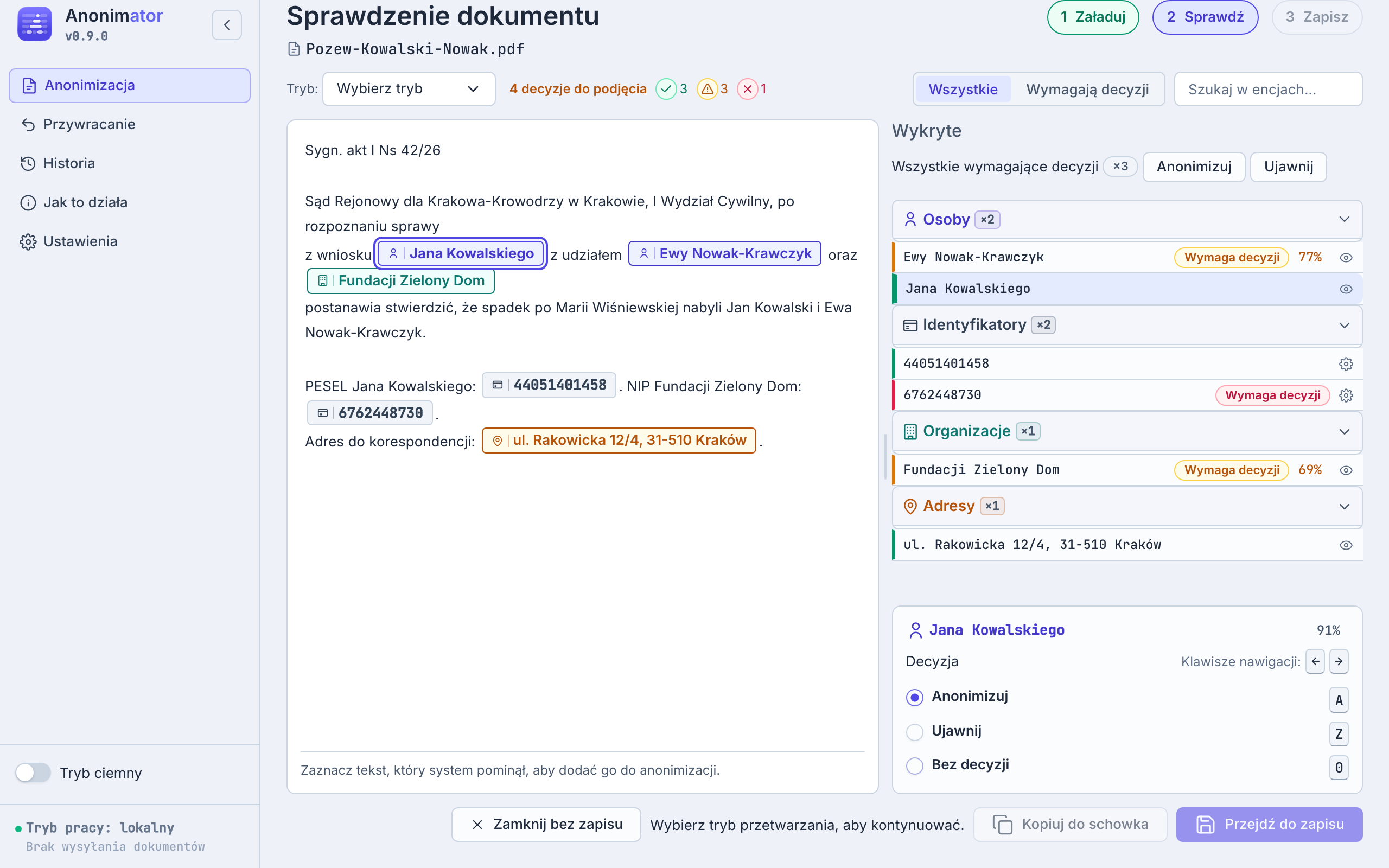Collapse the Organizacje group chevron
This screenshot has height=868, width=1389.
point(1344,432)
